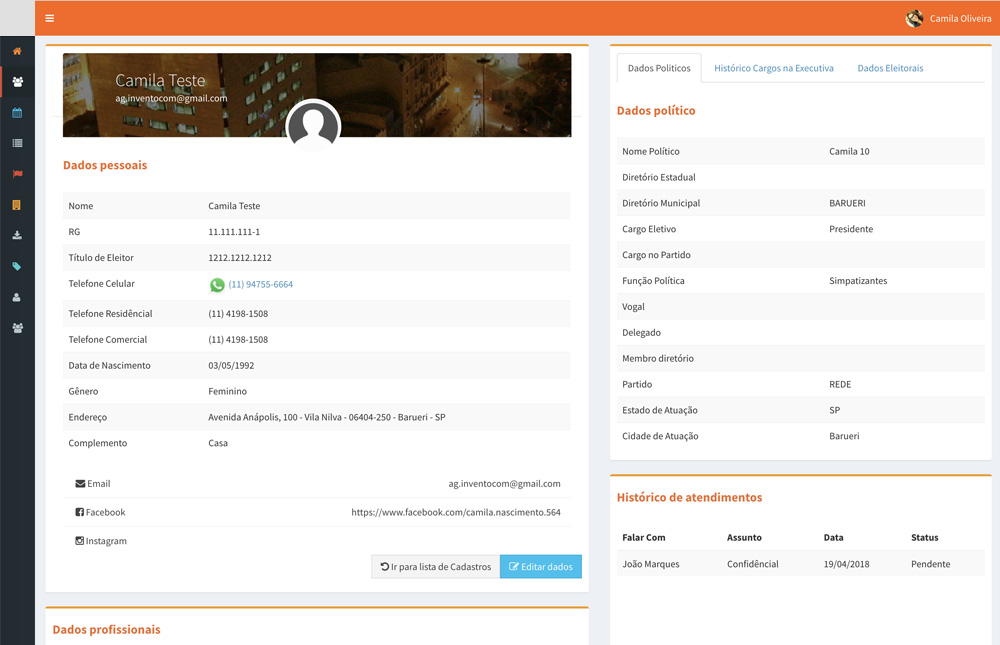Click the Cidade de Atuação value Barueri
1000x645 pixels.
[x=844, y=436]
